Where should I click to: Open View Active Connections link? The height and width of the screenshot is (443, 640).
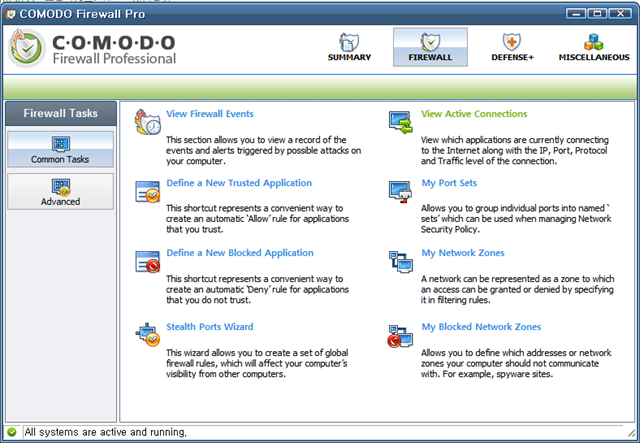coord(474,114)
